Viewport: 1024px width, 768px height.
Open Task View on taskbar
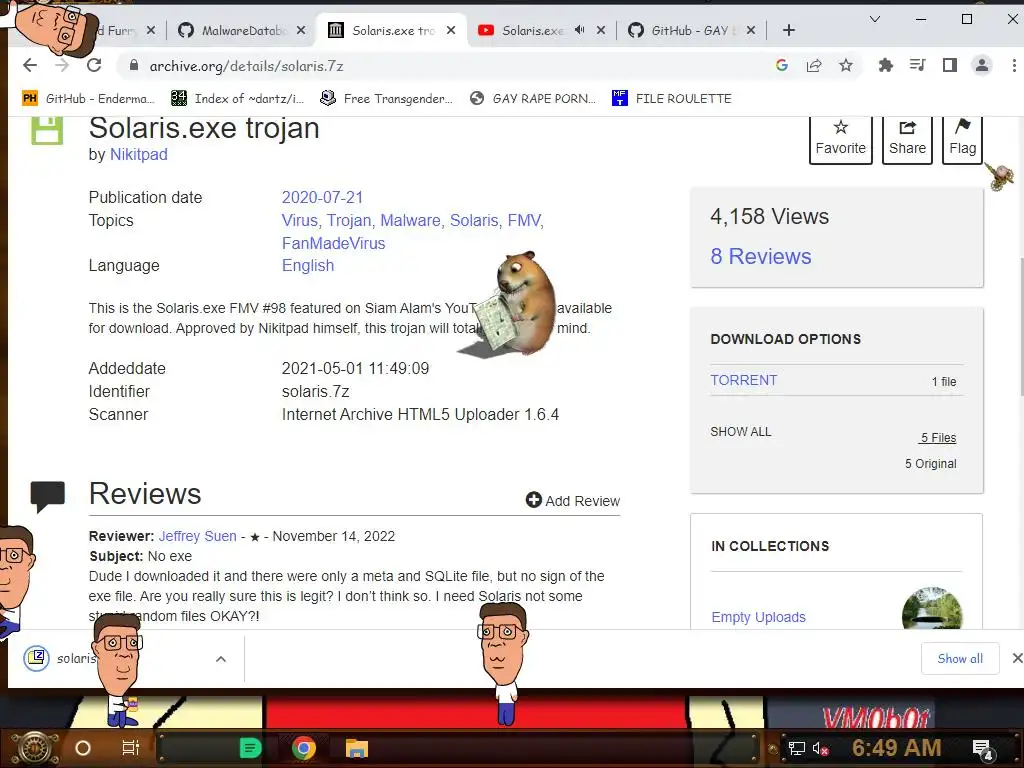pos(131,748)
